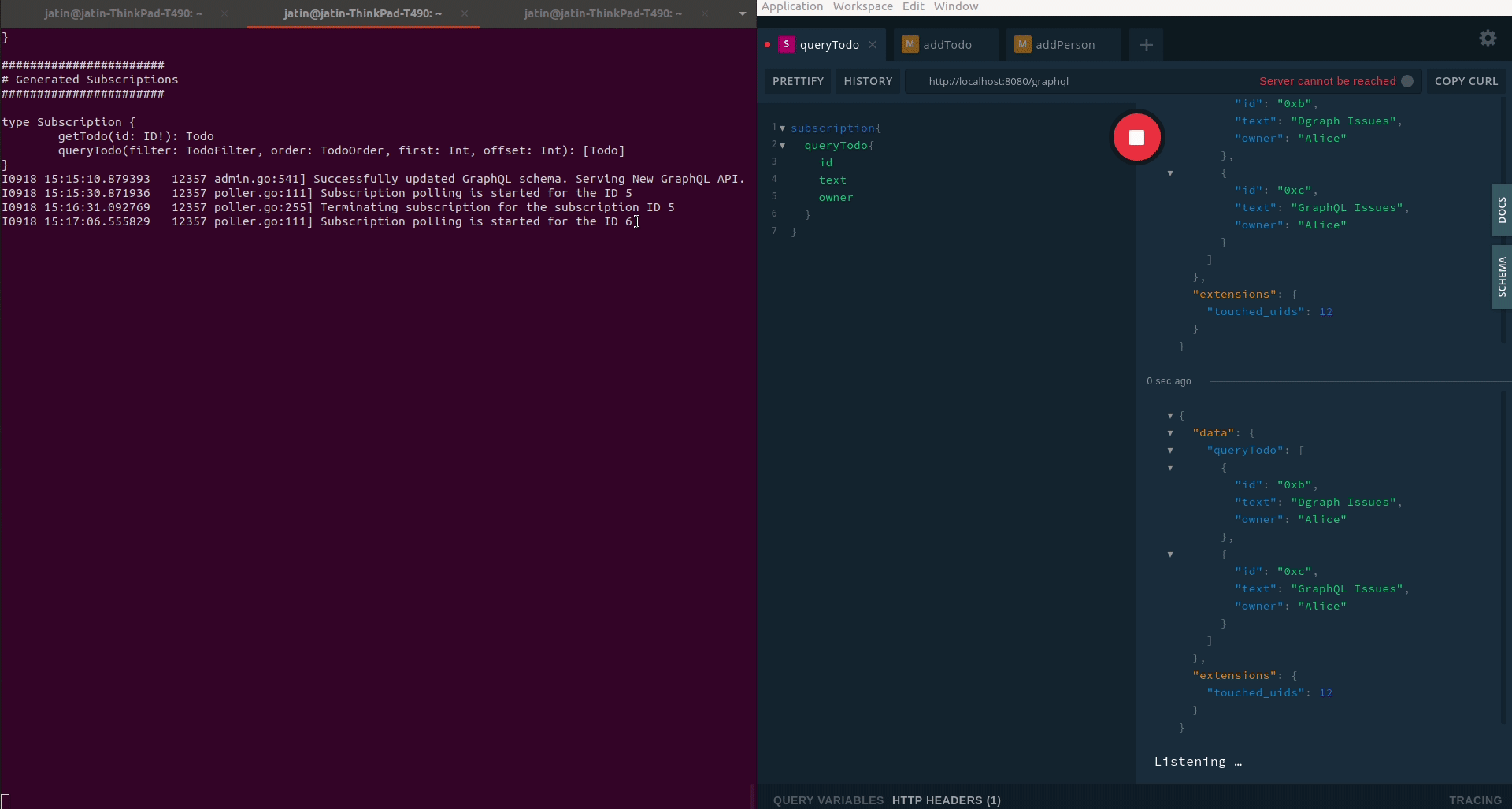Open the terminal tabs dropdown arrow
The height and width of the screenshot is (809, 1512).
coord(742,13)
